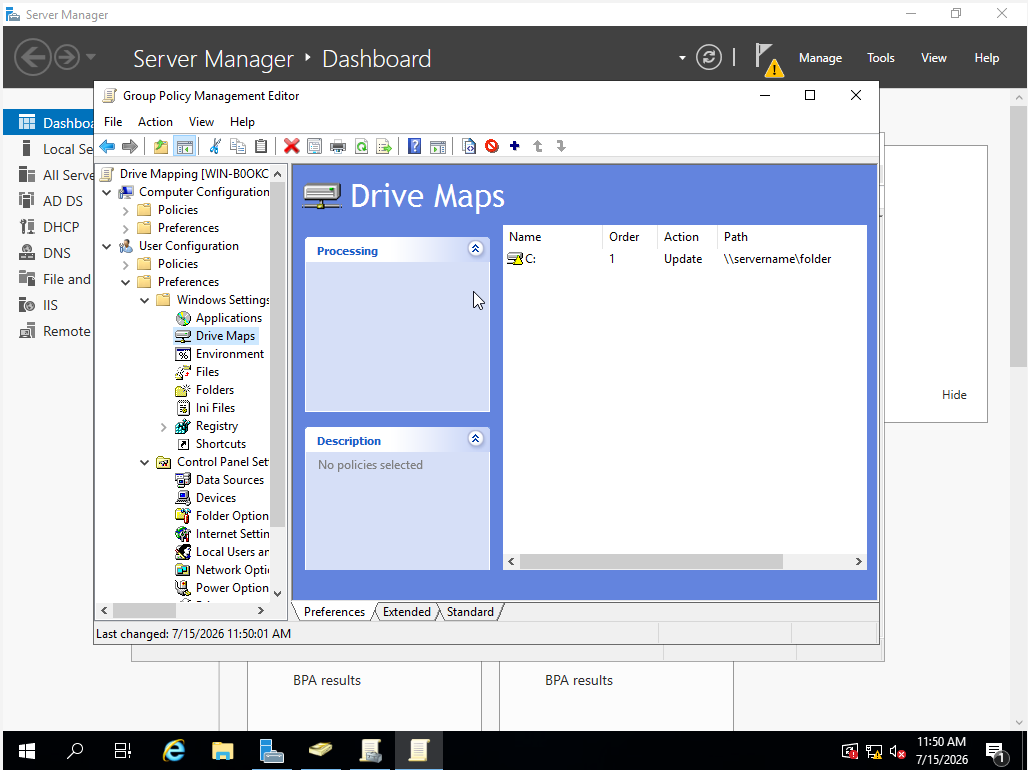Select the Preferences bottom tab
1028x770 pixels.
[x=334, y=611]
